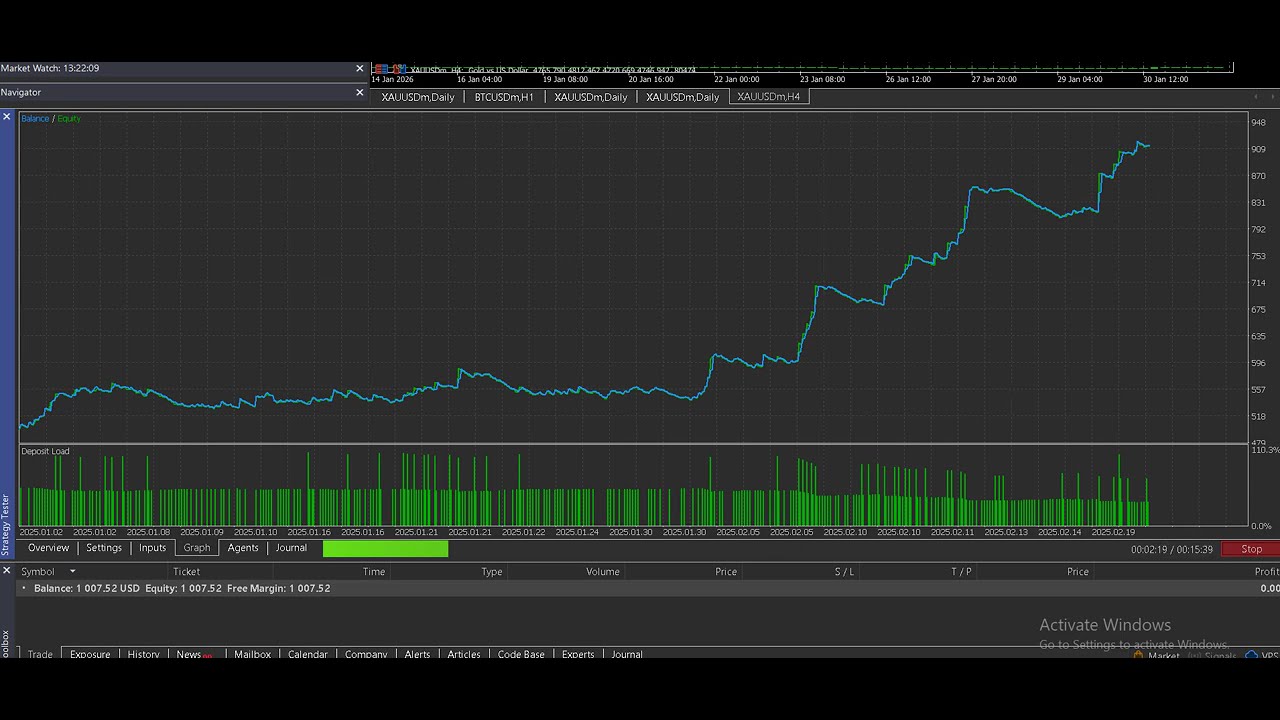The height and width of the screenshot is (720, 1280).
Task: Click the chart tabs scroll-left arrow
Action: 1257,97
